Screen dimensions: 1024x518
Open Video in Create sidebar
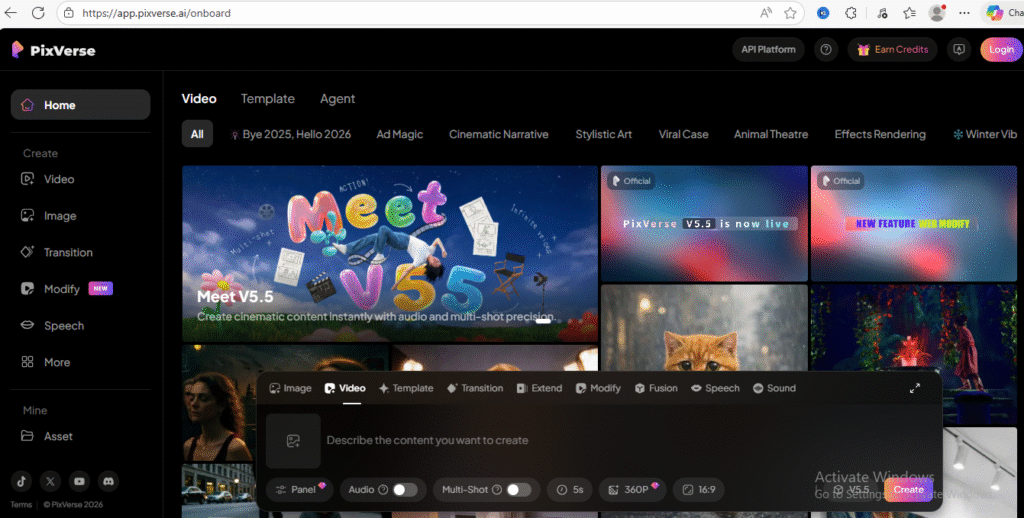47,179
